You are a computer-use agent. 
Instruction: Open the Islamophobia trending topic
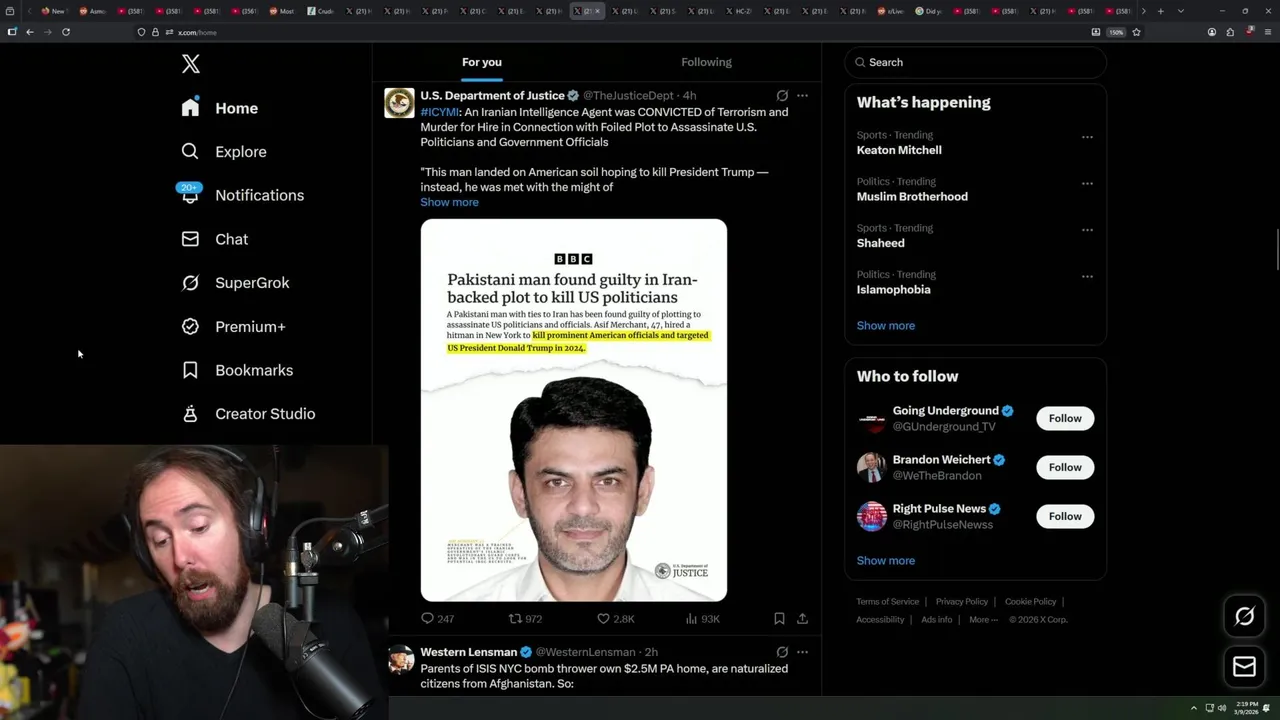click(893, 289)
